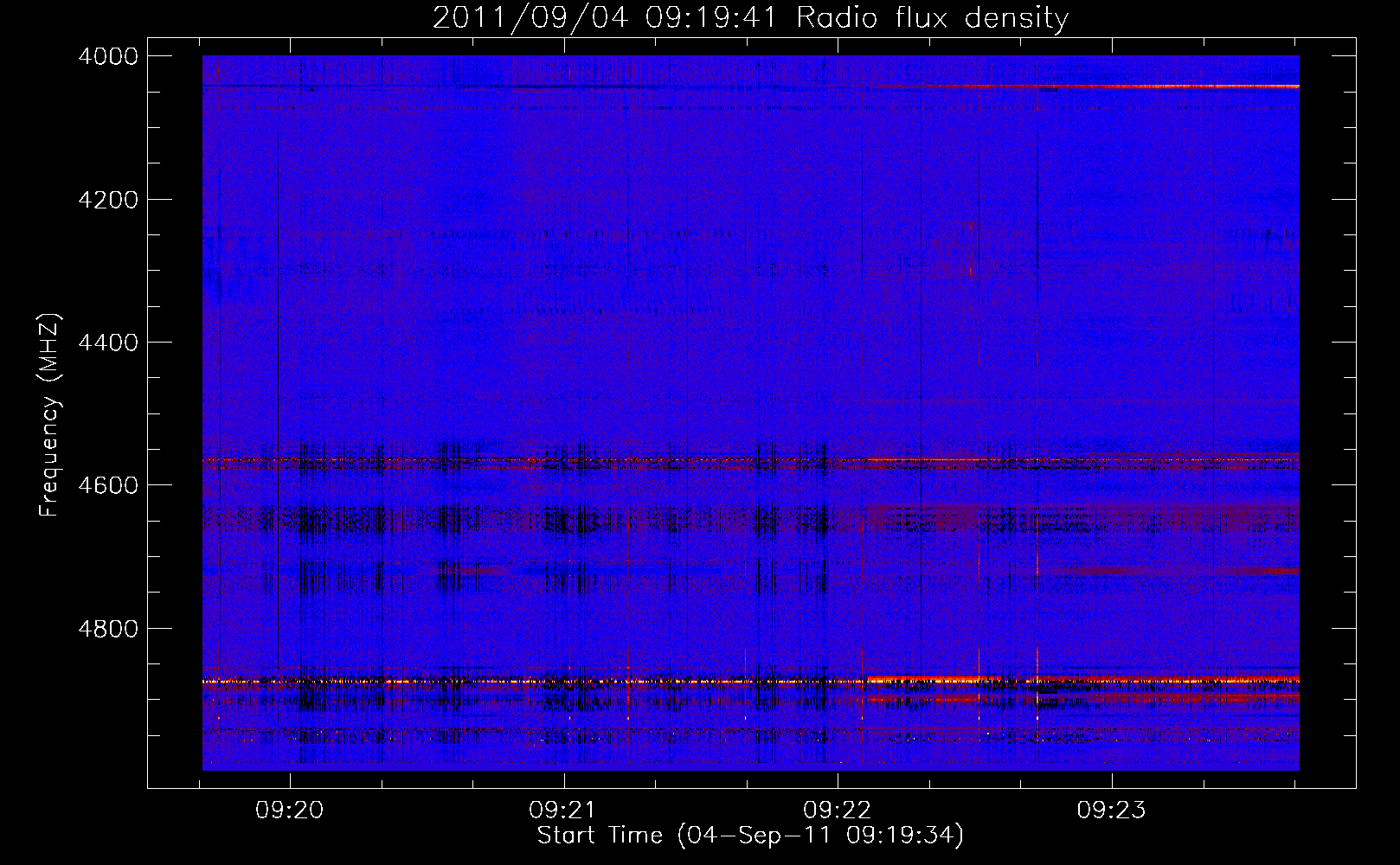Click the 4400 frequency axis label
The height and width of the screenshot is (865, 1400).
tap(108, 343)
